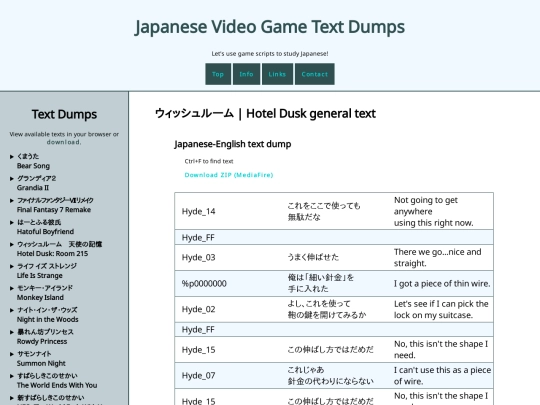Select Bear Song in the sidebar

coord(33,161)
